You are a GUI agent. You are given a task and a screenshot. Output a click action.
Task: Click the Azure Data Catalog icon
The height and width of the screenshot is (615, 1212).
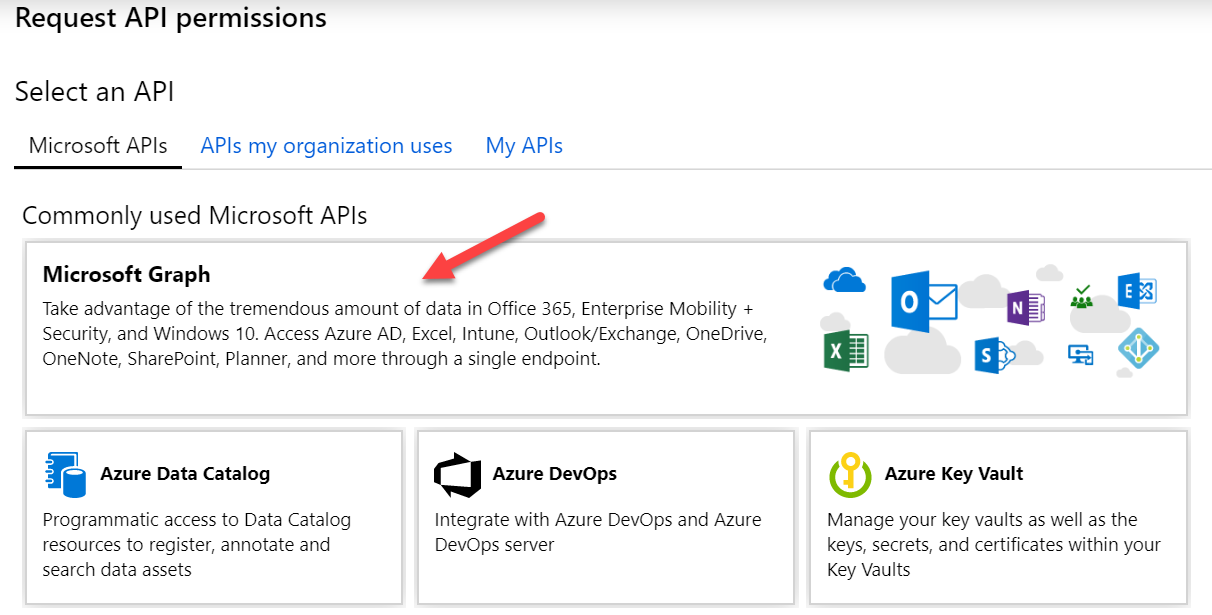pyautogui.click(x=66, y=474)
